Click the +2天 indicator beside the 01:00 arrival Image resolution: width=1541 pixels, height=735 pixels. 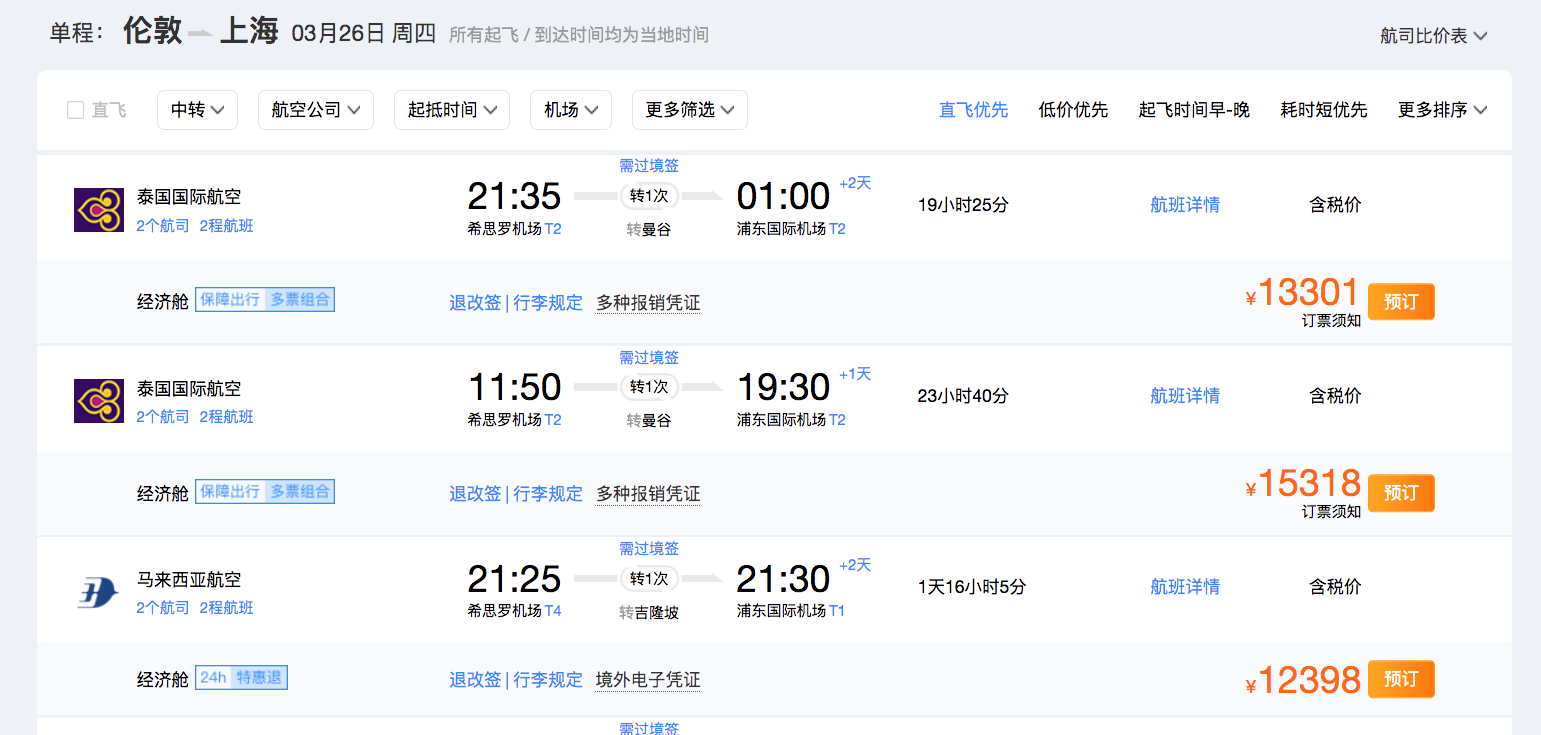point(855,183)
